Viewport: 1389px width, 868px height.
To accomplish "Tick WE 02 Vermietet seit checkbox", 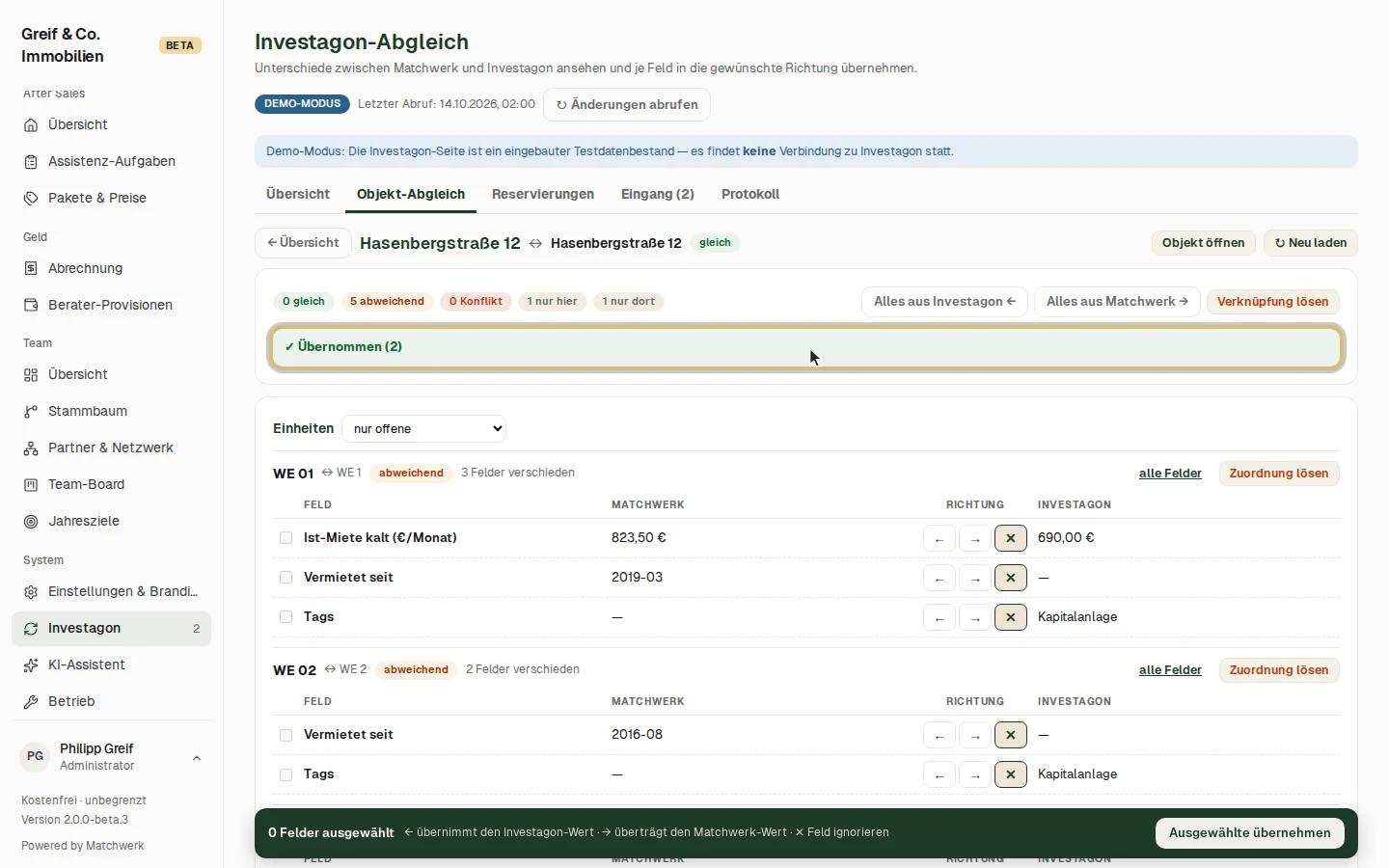I will pos(286,735).
